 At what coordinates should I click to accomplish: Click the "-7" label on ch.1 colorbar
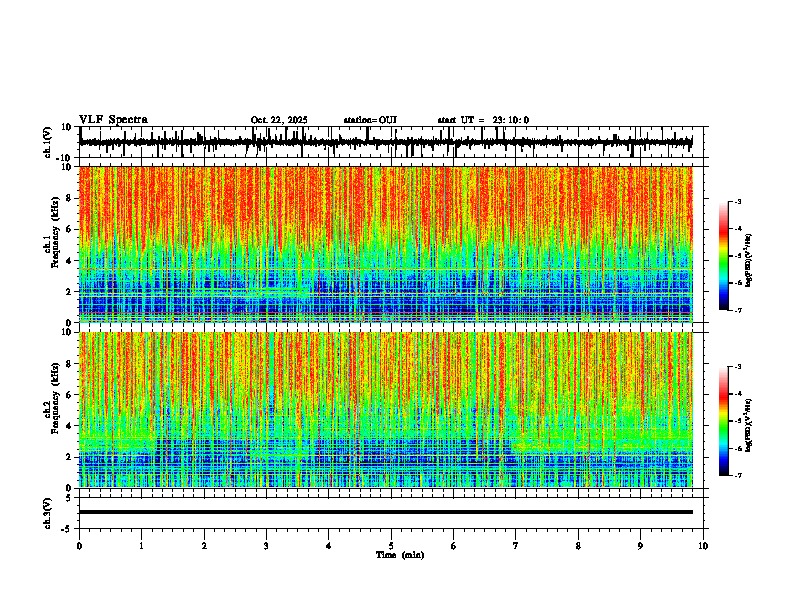[738, 310]
